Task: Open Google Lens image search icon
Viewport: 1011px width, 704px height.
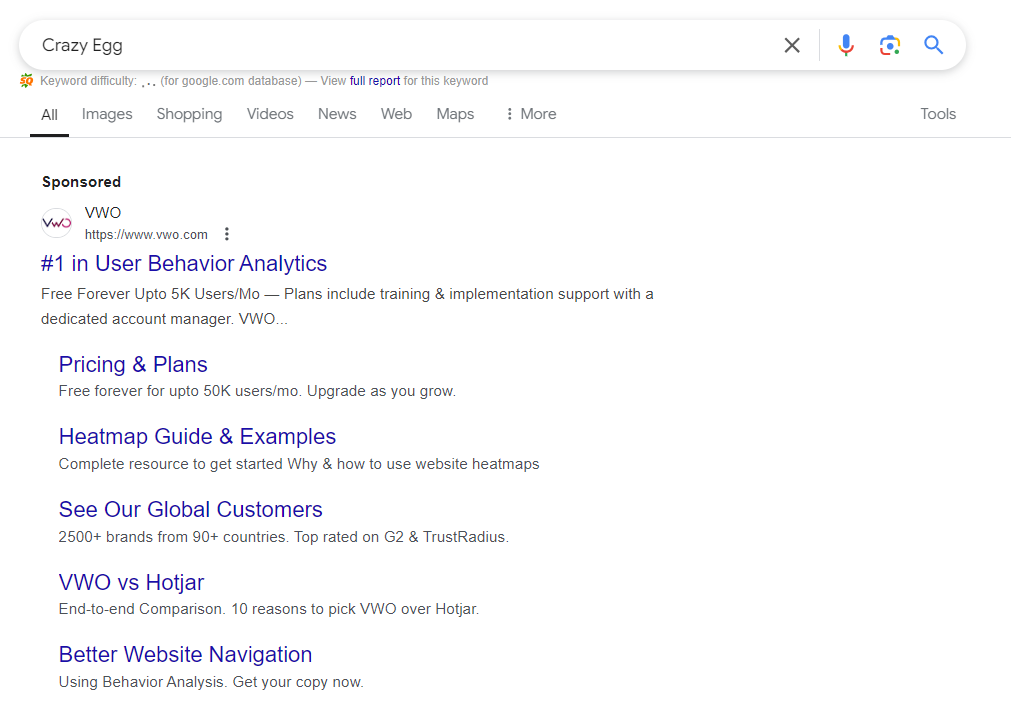Action: point(890,45)
